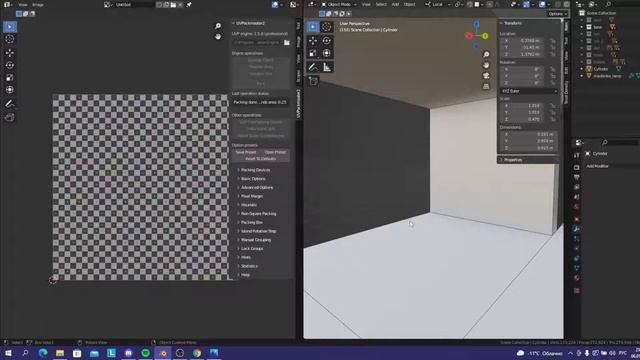640x360 pixels.
Task: Expand the Island Rotation Step section
Action: (x=258, y=231)
